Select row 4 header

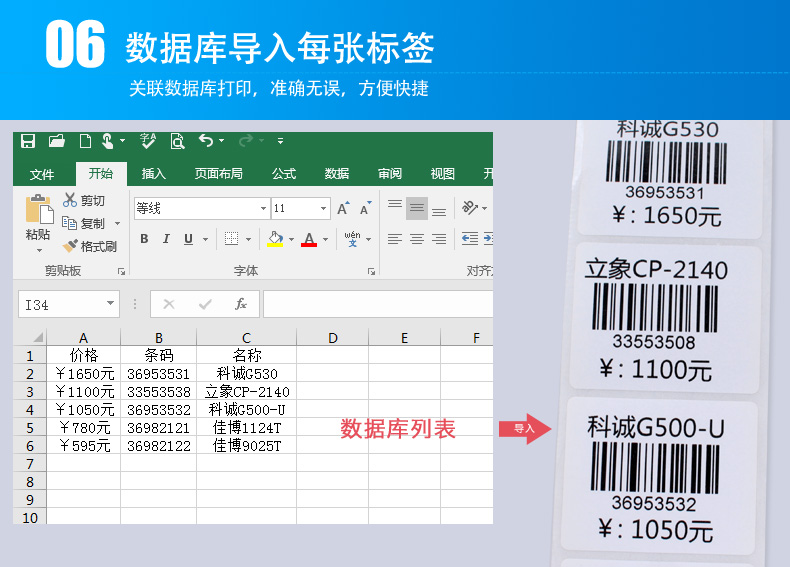tap(30, 409)
